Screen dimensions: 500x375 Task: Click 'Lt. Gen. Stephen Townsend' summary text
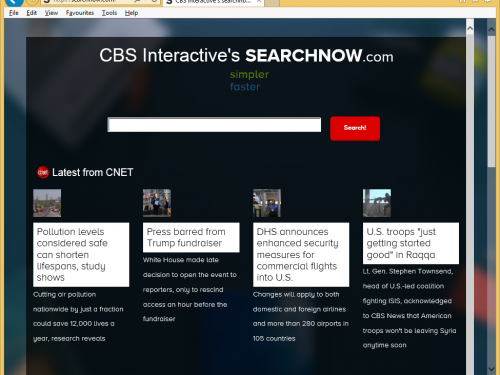(410, 308)
